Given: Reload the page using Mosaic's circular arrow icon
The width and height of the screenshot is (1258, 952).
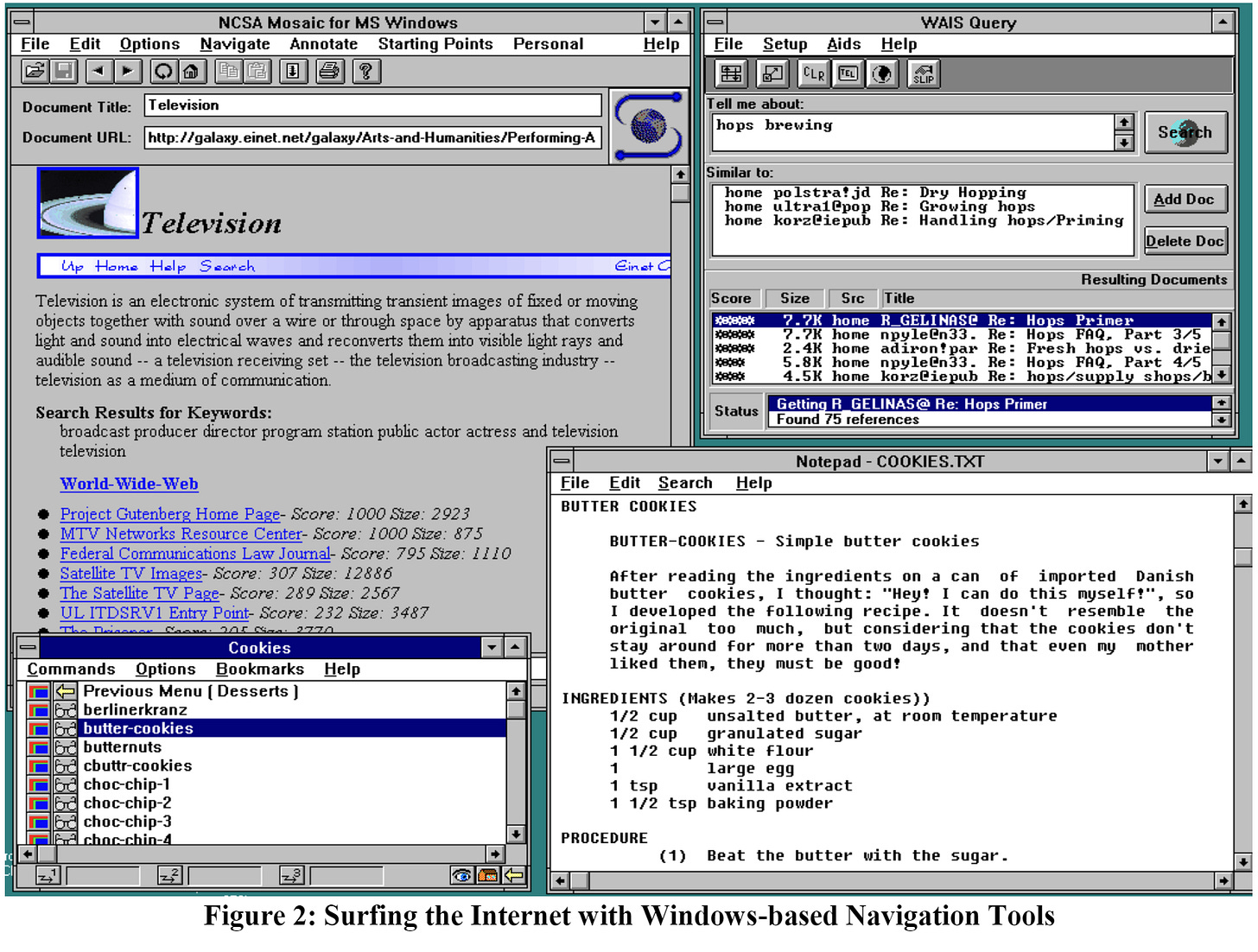Looking at the screenshot, I should pyautogui.click(x=163, y=72).
